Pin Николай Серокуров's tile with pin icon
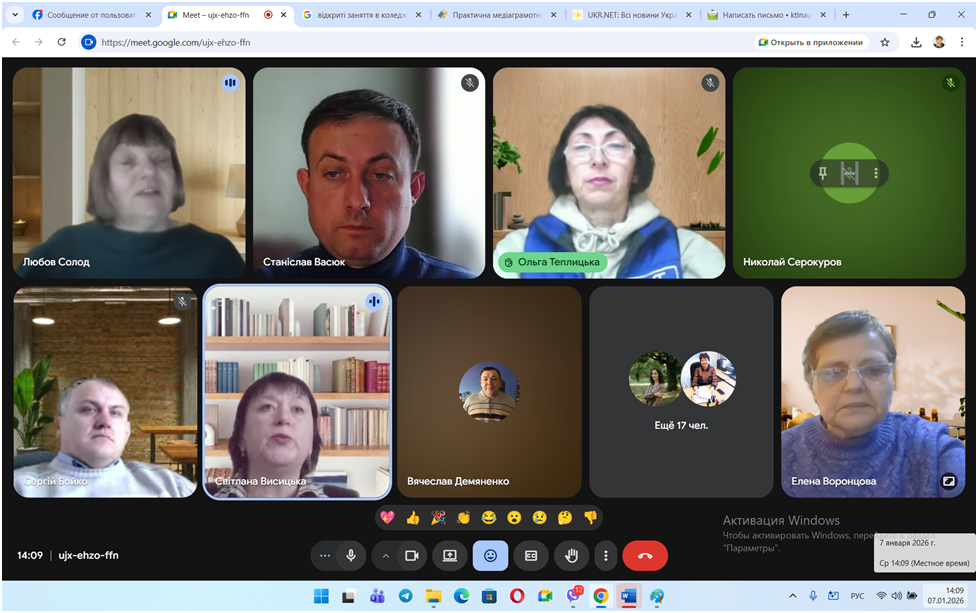Screen dimensions: 978x613 click(823, 173)
